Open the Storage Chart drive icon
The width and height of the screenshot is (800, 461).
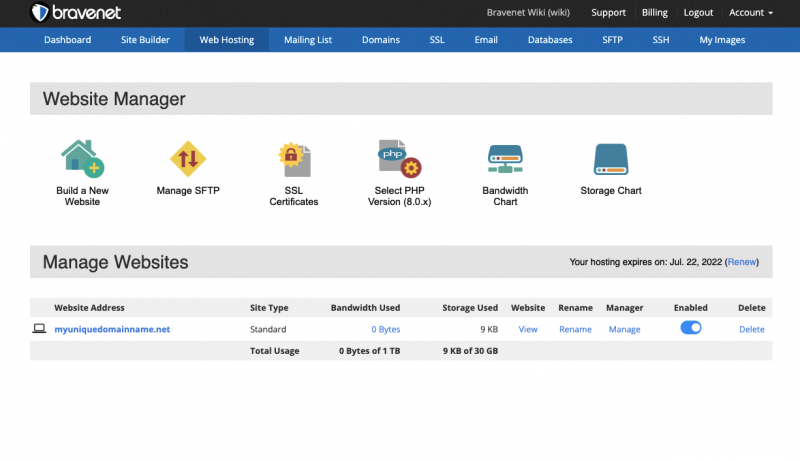611,159
